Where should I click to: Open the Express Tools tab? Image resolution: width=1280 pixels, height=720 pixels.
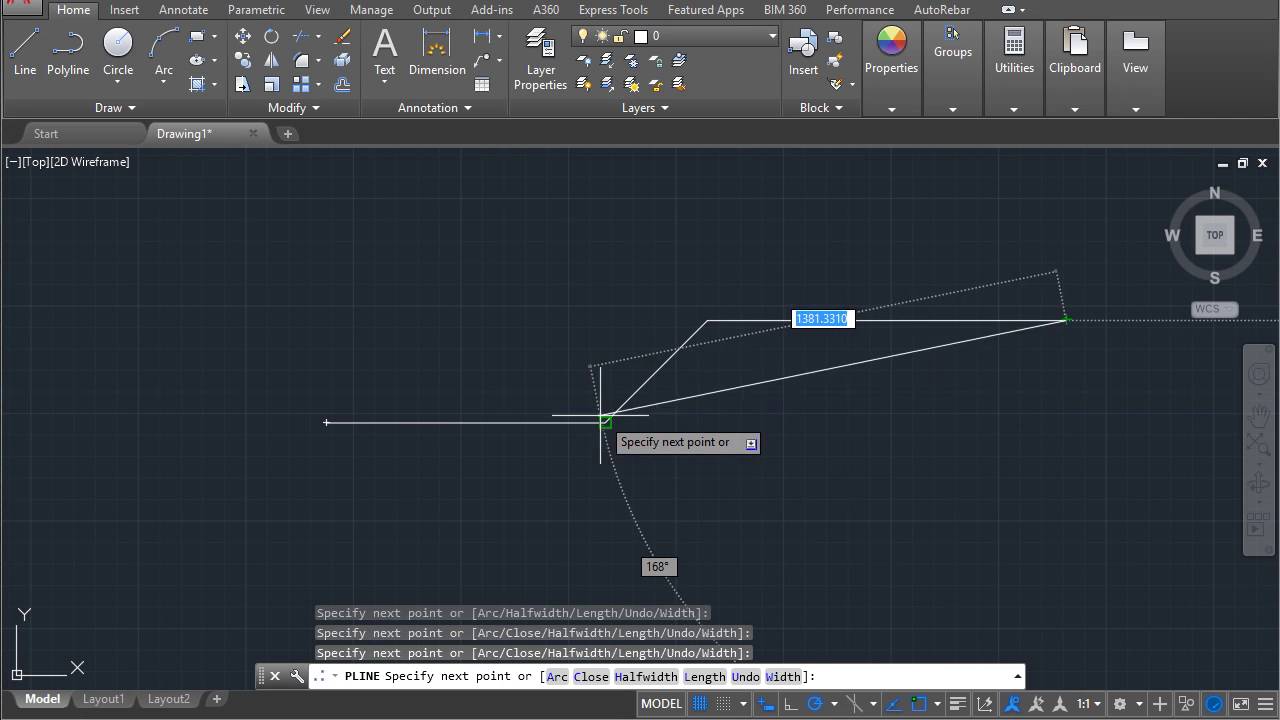point(613,10)
